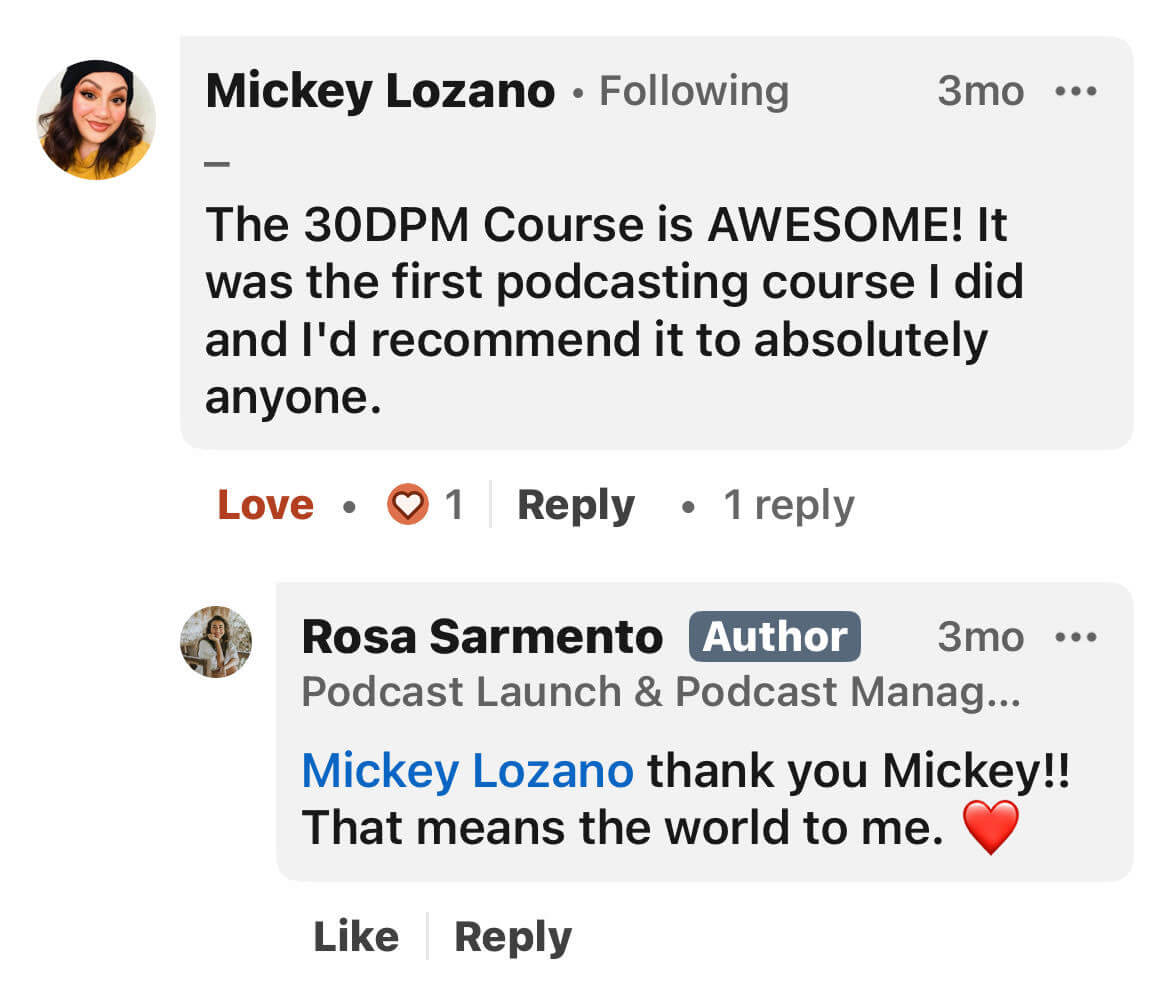Click Rosa Sarmento's profile picture

click(x=216, y=642)
